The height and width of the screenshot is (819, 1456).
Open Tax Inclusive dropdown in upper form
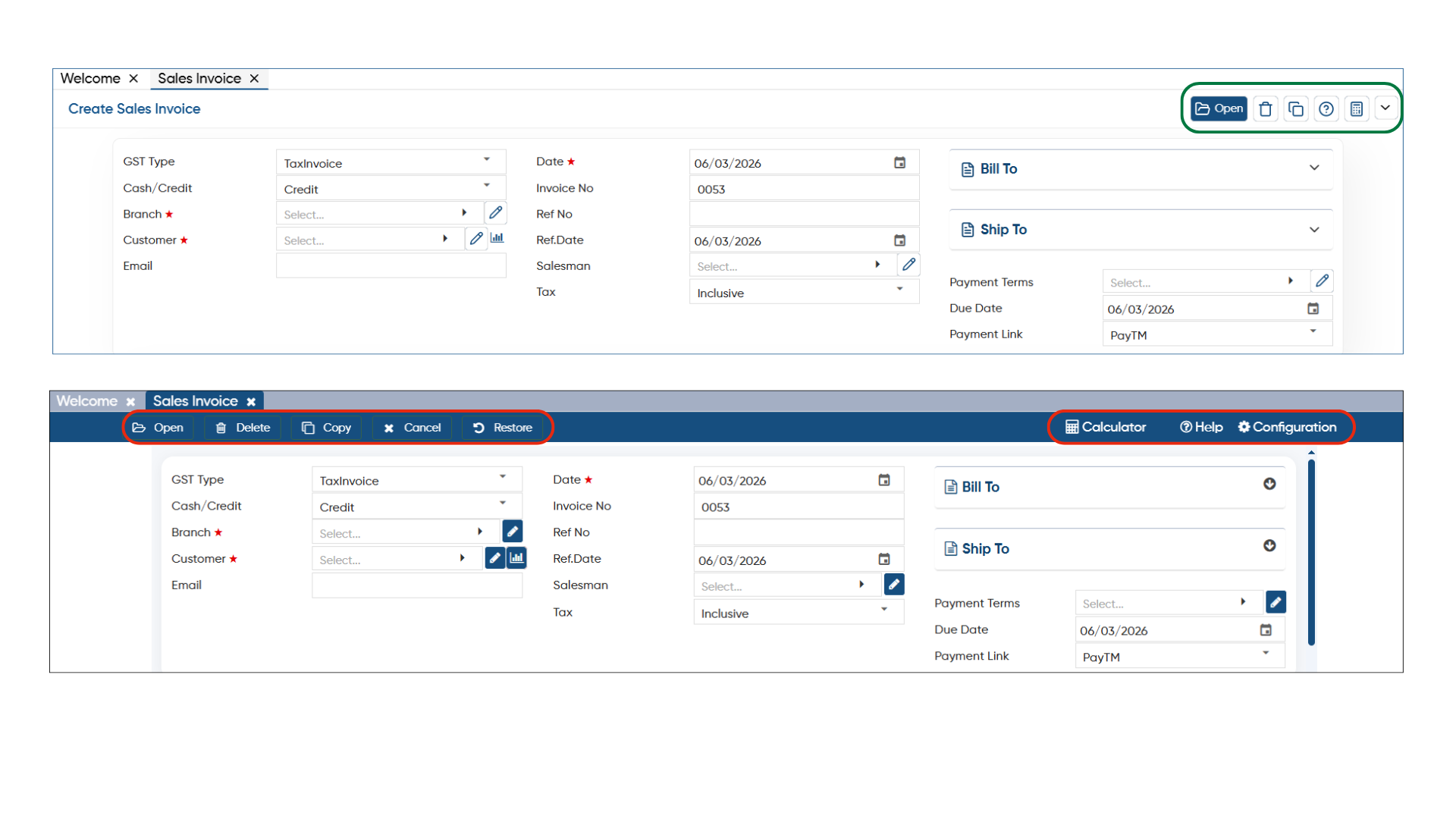(x=804, y=292)
